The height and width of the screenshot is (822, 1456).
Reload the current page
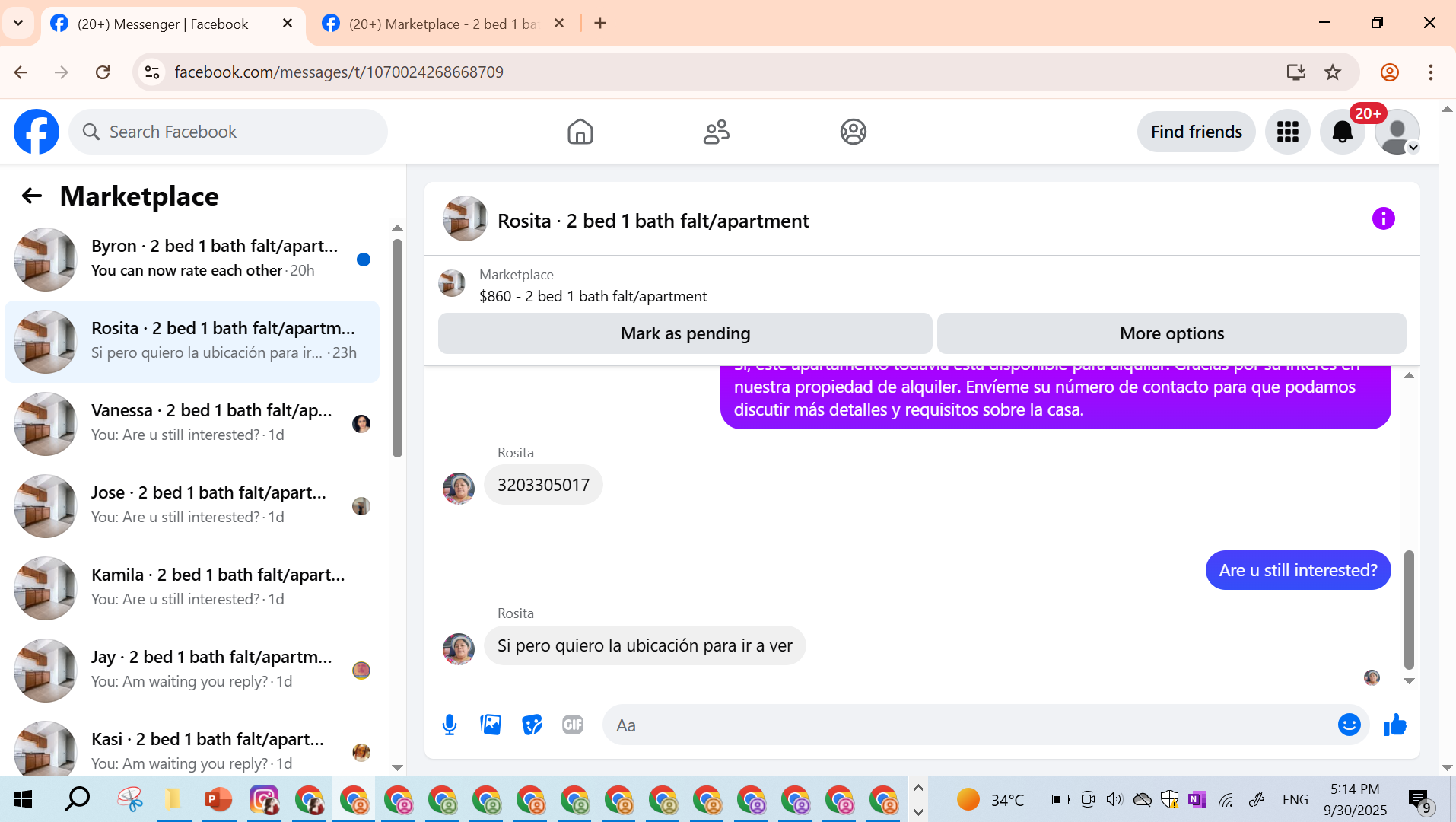pos(103,72)
